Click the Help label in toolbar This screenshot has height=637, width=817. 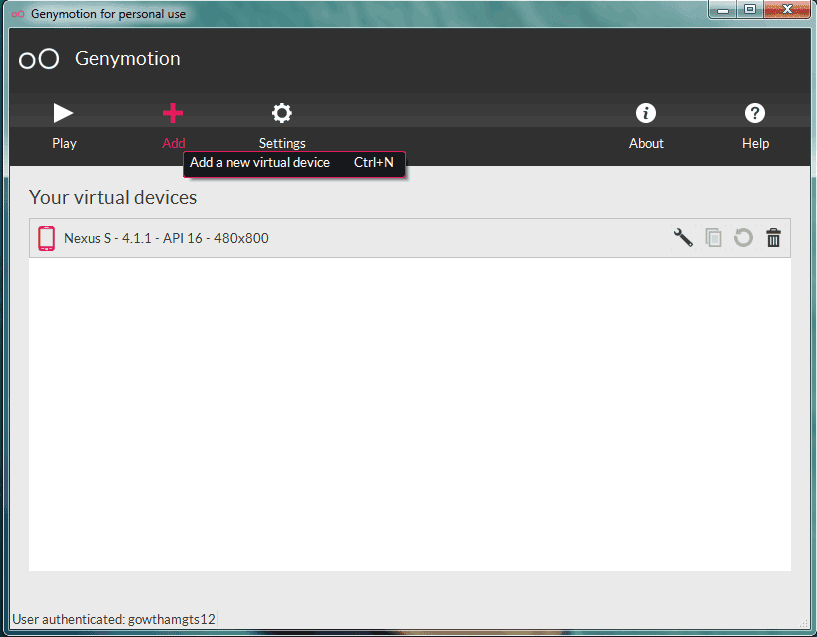755,144
